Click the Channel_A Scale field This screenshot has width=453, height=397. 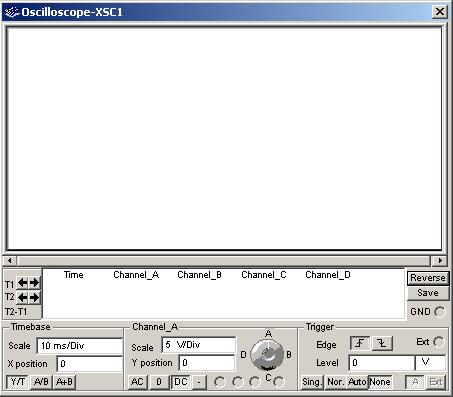tap(199, 345)
